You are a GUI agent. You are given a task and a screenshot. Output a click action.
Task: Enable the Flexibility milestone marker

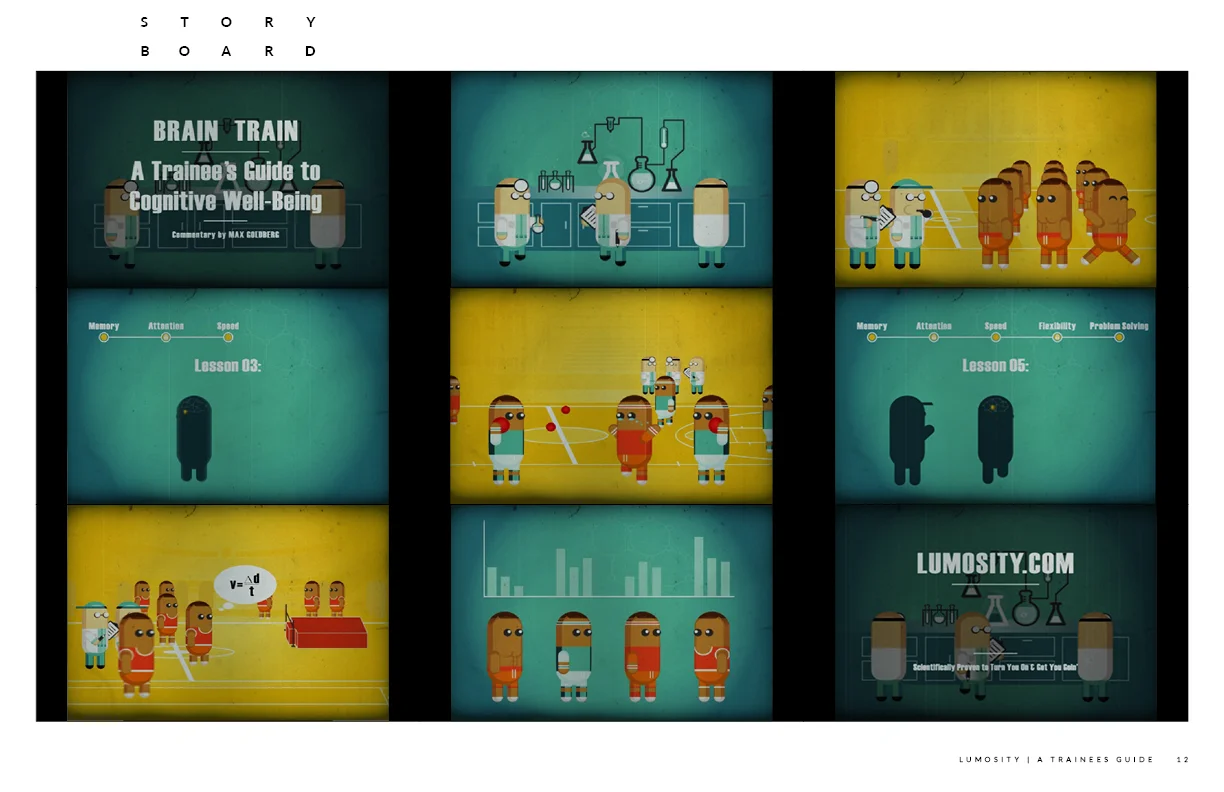[x=1057, y=337]
